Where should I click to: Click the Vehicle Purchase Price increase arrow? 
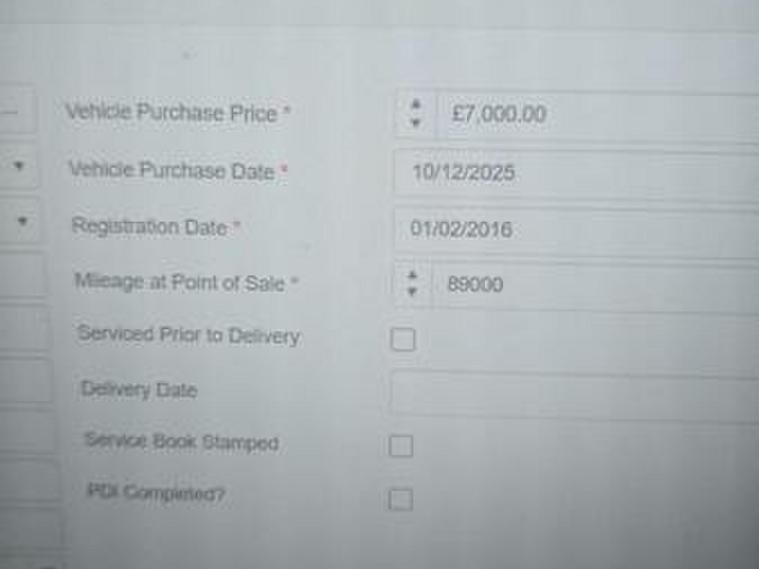[x=416, y=104]
